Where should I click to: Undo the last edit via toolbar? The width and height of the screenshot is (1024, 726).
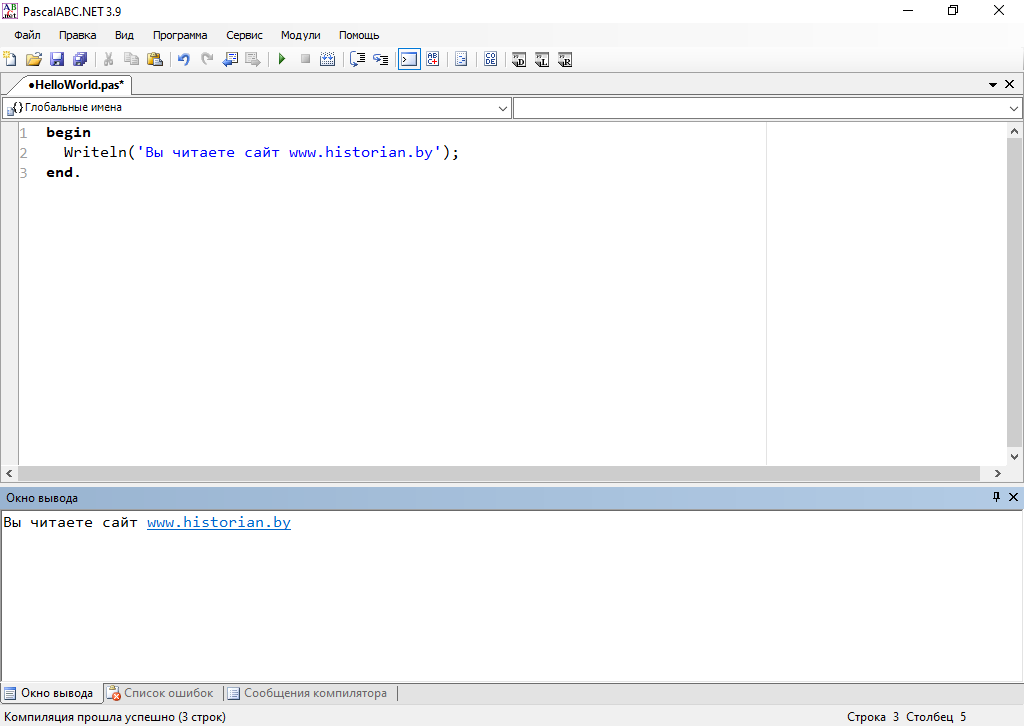[x=183, y=60]
